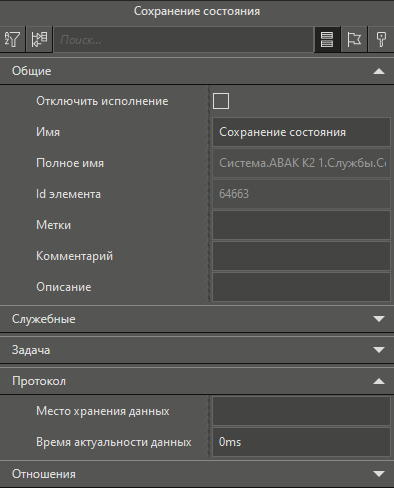Click the key icon in the toolbar
Viewport: 394px width, 488px height.
[x=381, y=39]
